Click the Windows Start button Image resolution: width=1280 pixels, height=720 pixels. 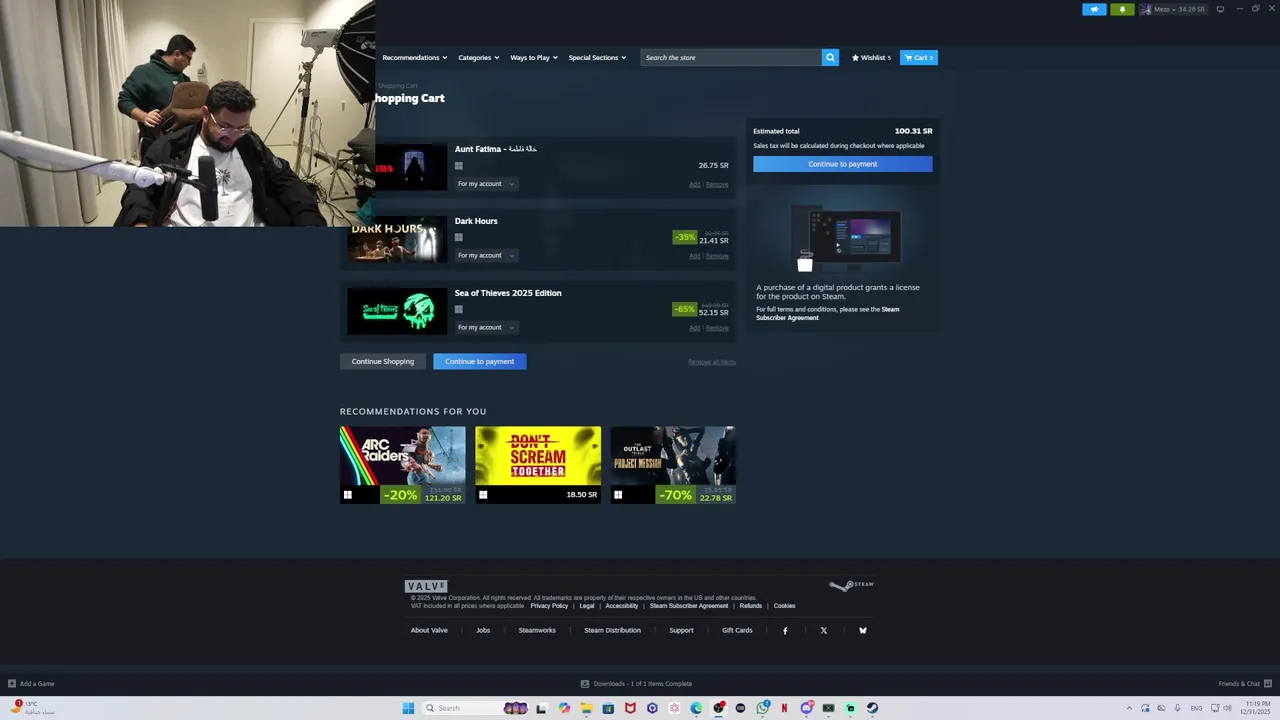(x=408, y=708)
